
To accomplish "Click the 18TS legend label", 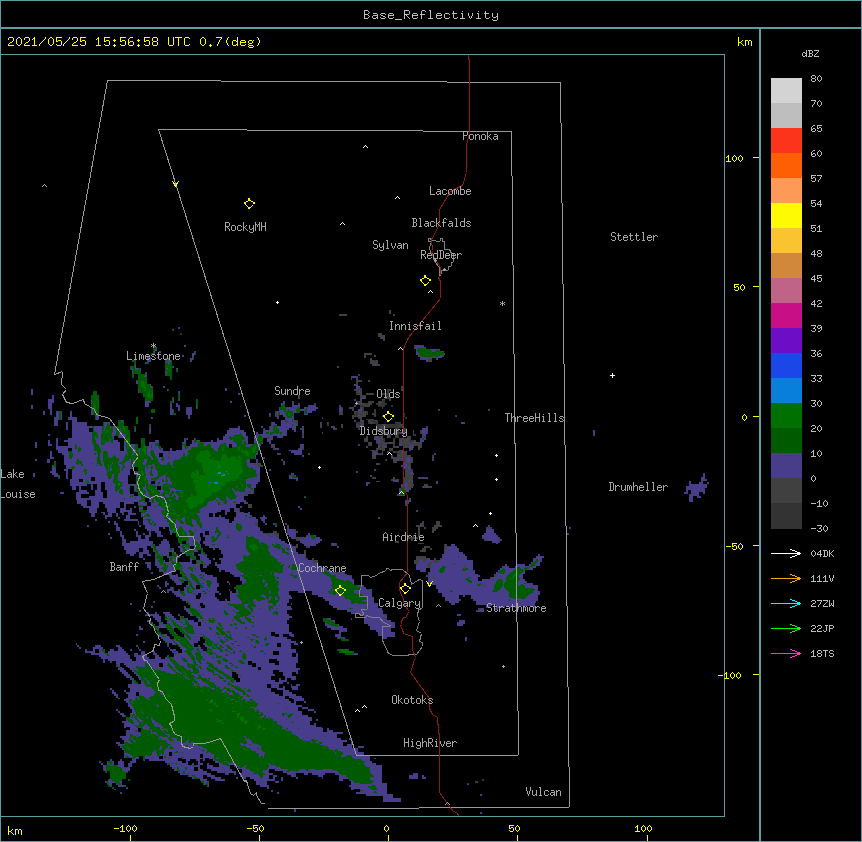I will tap(822, 653).
